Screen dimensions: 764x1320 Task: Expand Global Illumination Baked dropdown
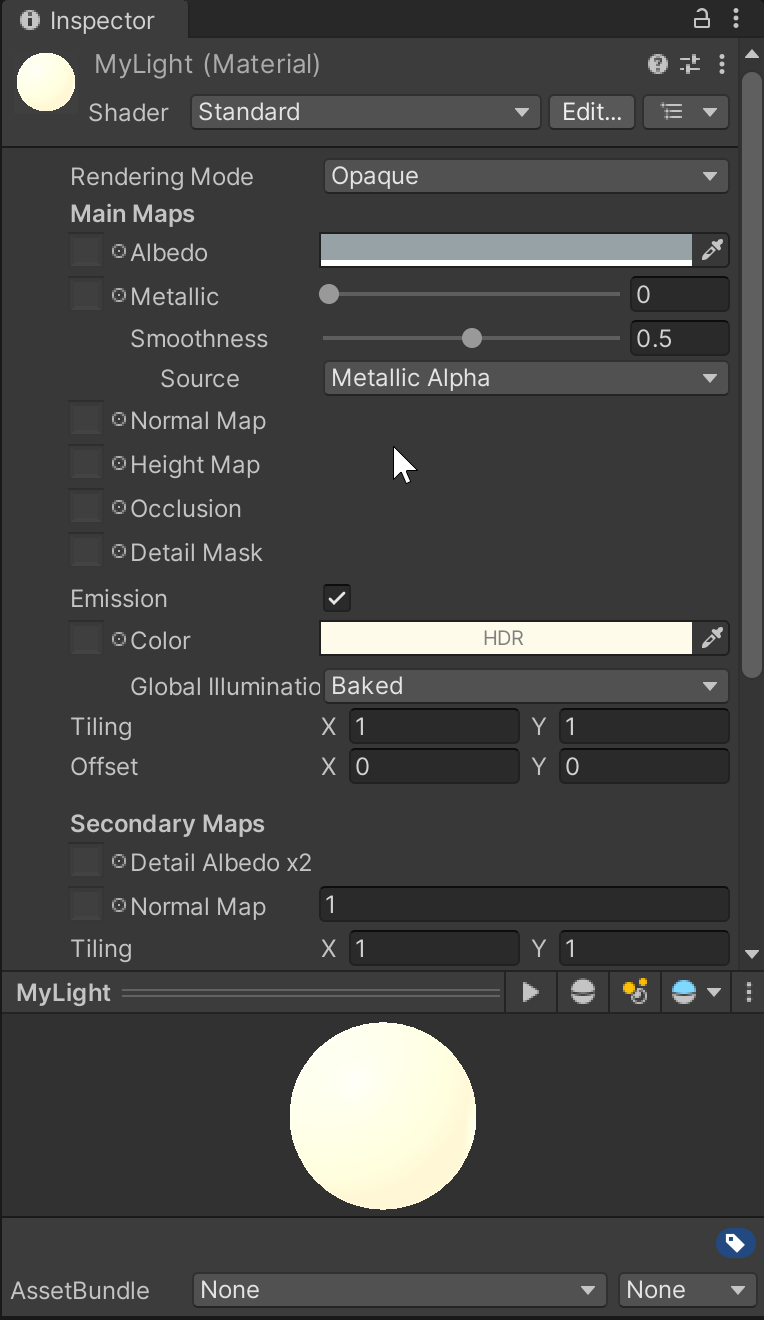[x=526, y=686]
